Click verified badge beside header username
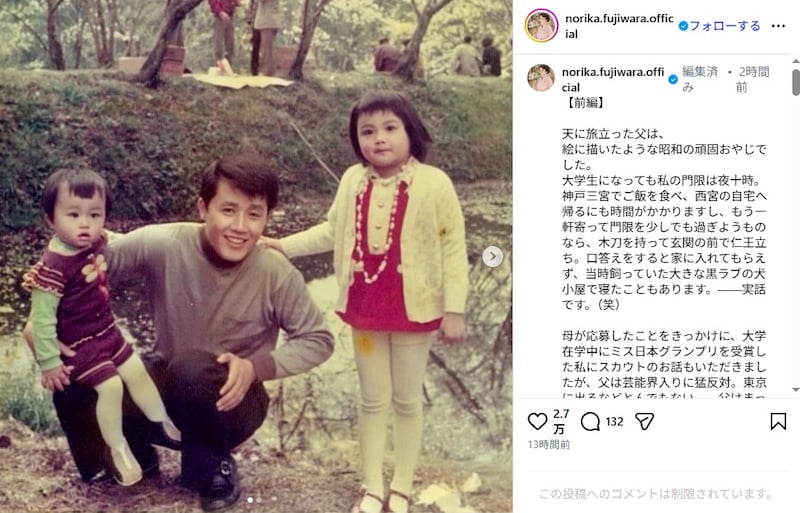 click(683, 26)
